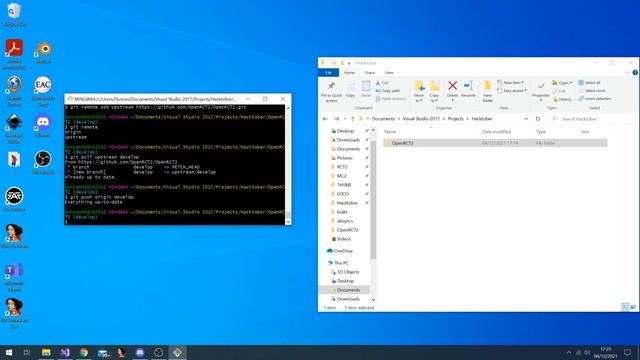Screen dimensions: 640x360
Task: Select OneDrive in the navigation pane
Action: (x=342, y=251)
